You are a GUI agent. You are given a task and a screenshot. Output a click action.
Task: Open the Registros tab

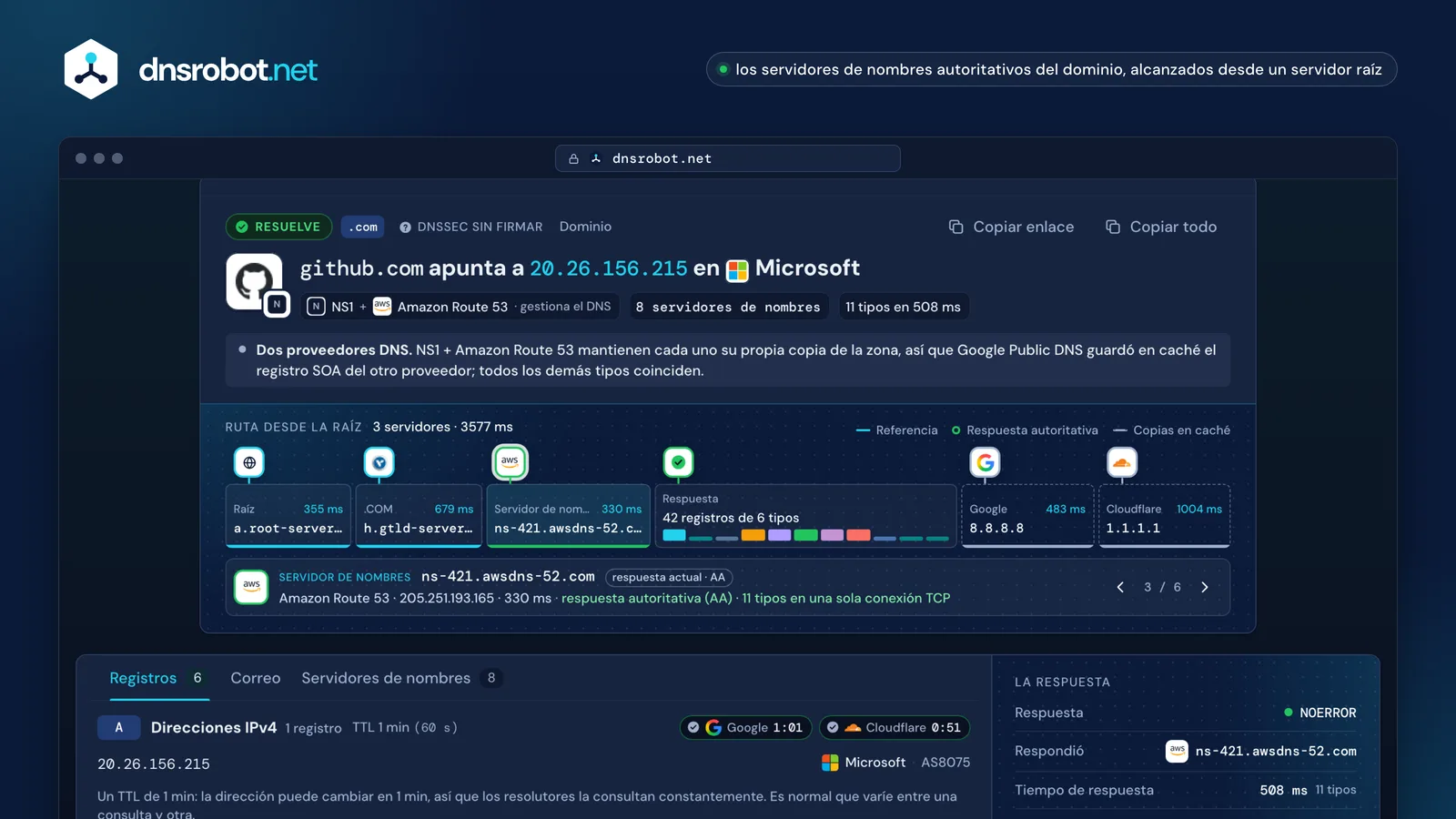159,678
